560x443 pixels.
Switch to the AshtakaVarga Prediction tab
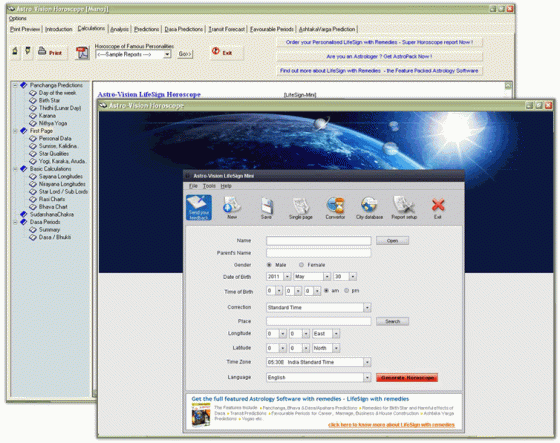click(327, 29)
